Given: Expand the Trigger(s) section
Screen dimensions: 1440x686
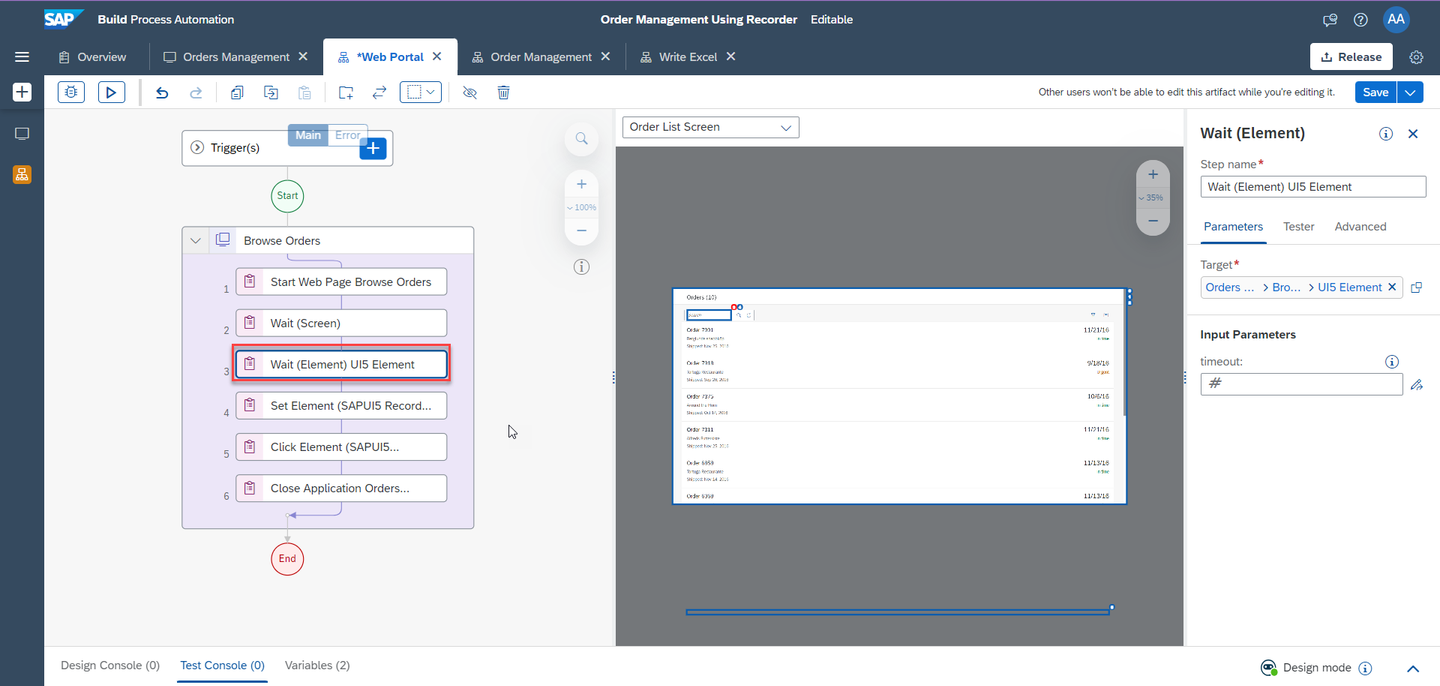Looking at the screenshot, I should 197,148.
